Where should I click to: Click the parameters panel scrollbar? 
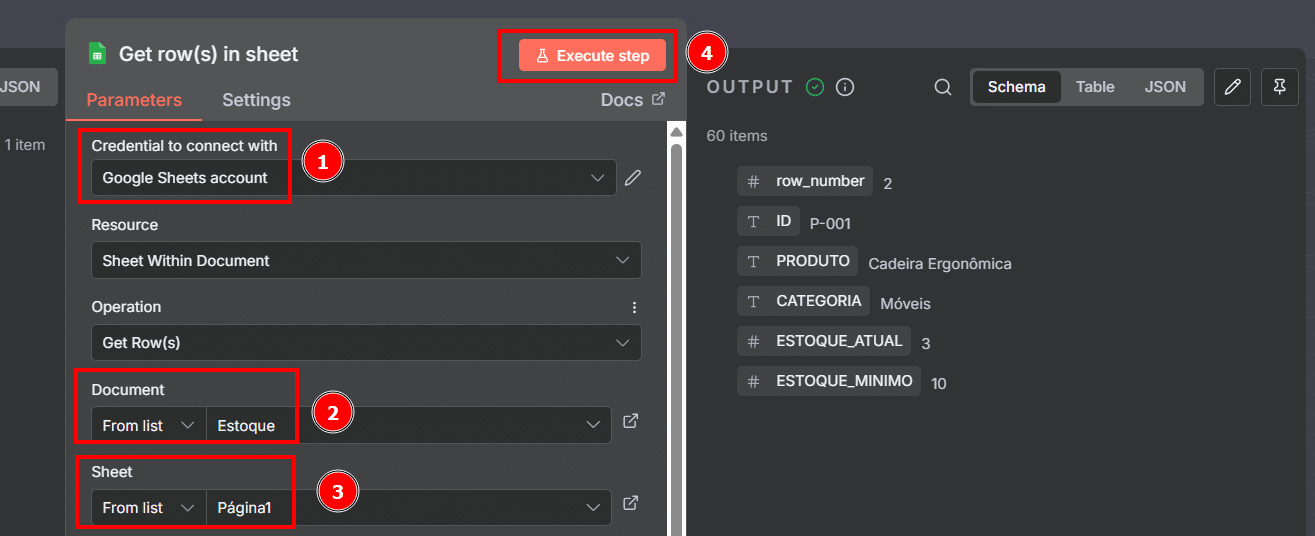676,340
